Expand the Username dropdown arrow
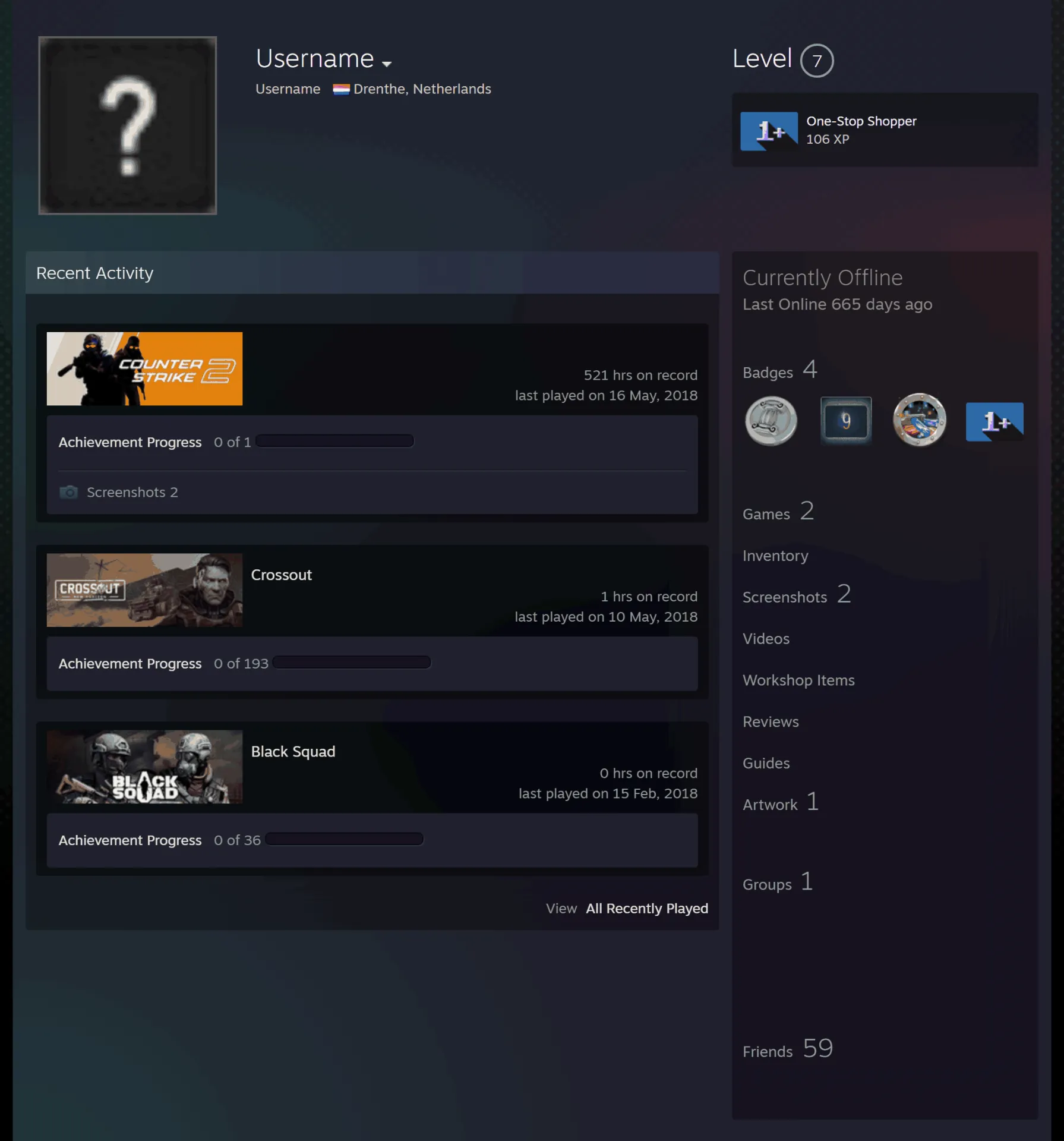The image size is (1064, 1141). coord(387,64)
